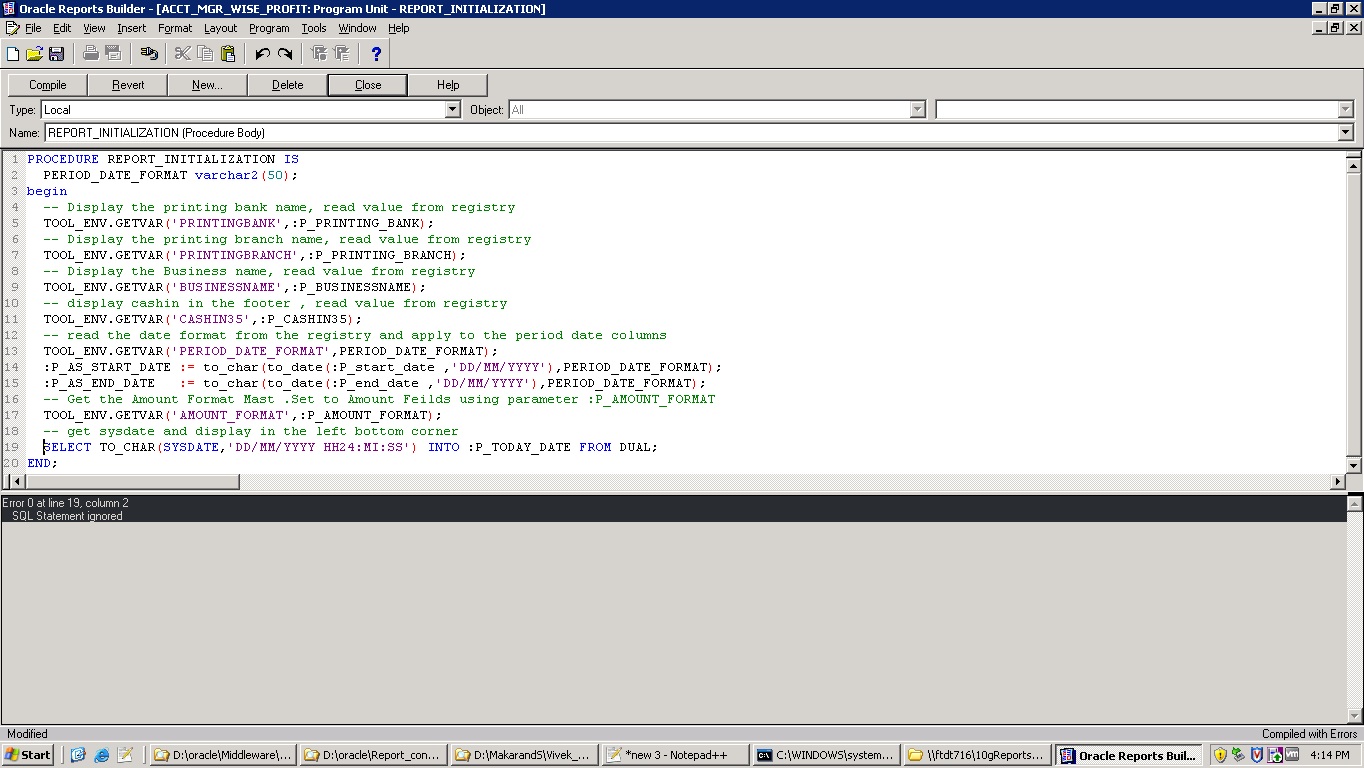
Task: Click the blue Help question mark icon
Action: point(376,54)
